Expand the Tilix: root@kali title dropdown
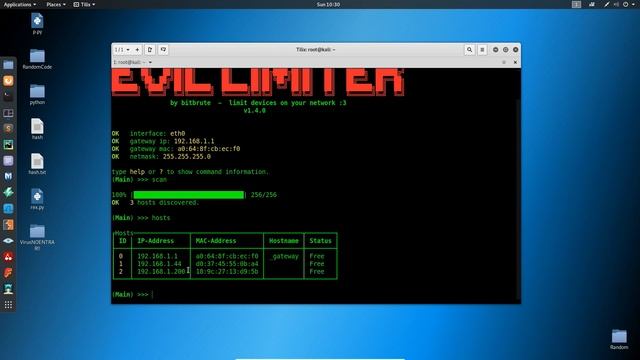This screenshot has height=360, width=640. 316,50
